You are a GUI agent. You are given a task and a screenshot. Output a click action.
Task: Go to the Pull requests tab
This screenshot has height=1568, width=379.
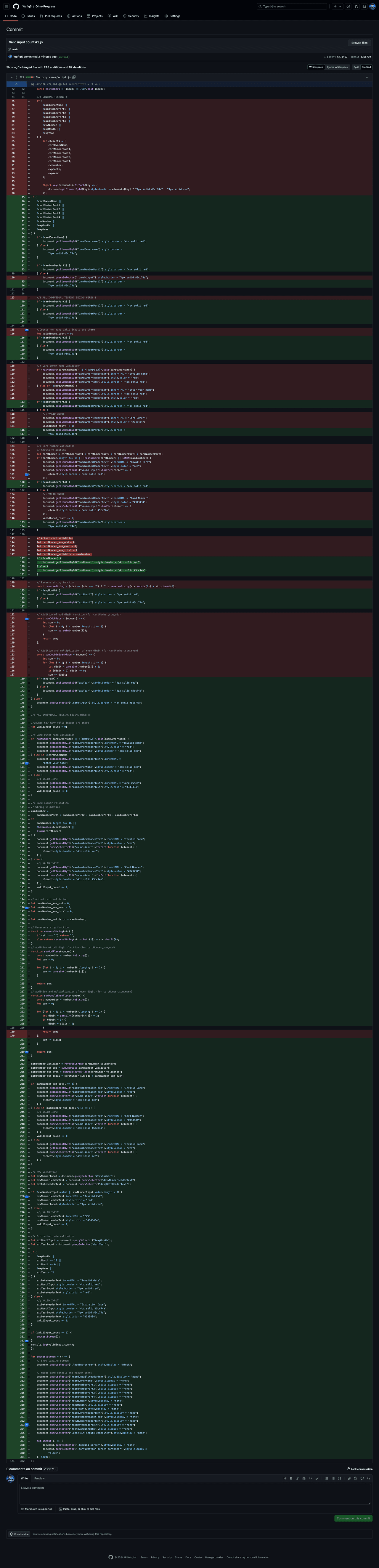(51, 16)
